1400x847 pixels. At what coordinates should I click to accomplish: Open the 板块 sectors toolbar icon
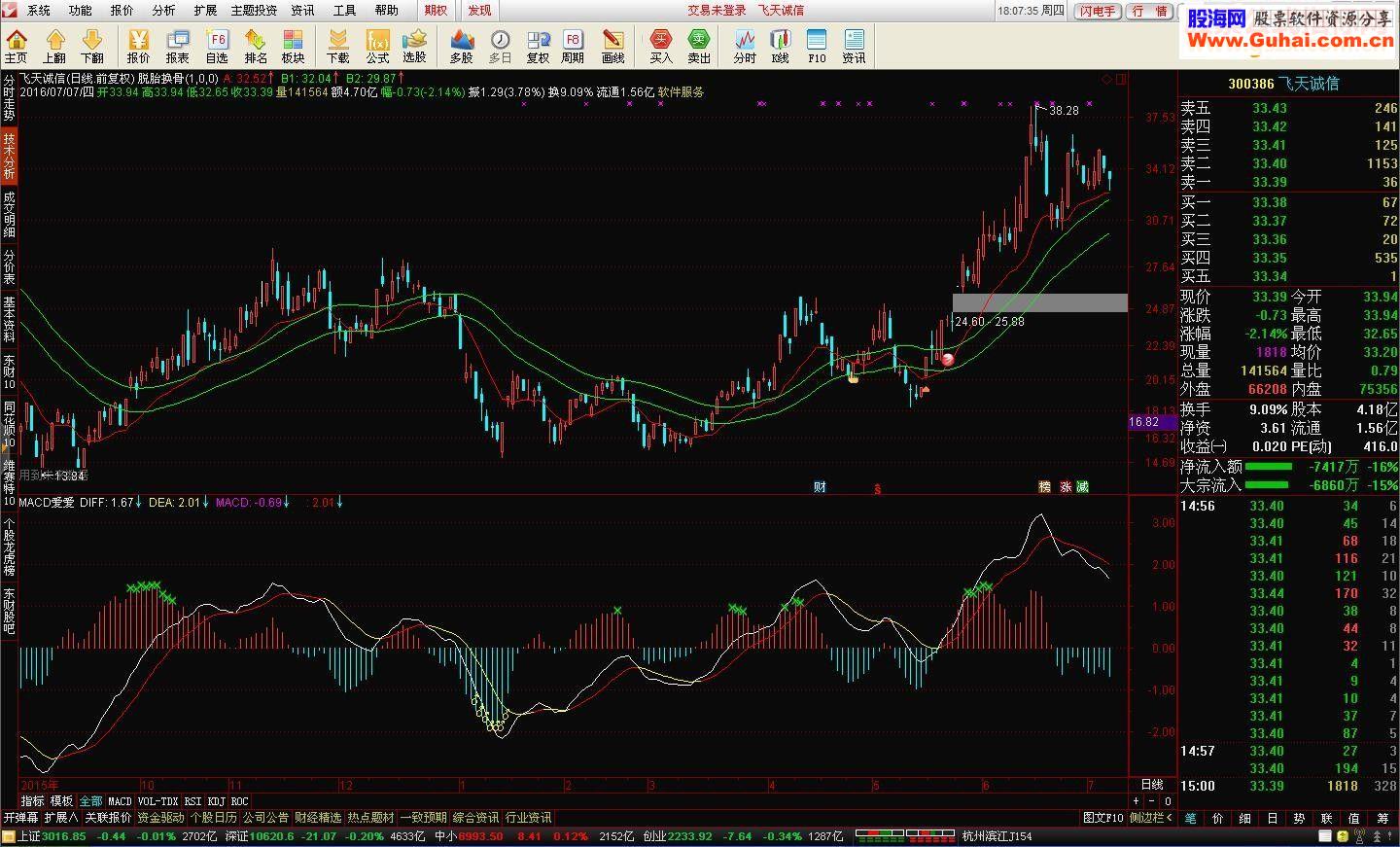[x=293, y=45]
